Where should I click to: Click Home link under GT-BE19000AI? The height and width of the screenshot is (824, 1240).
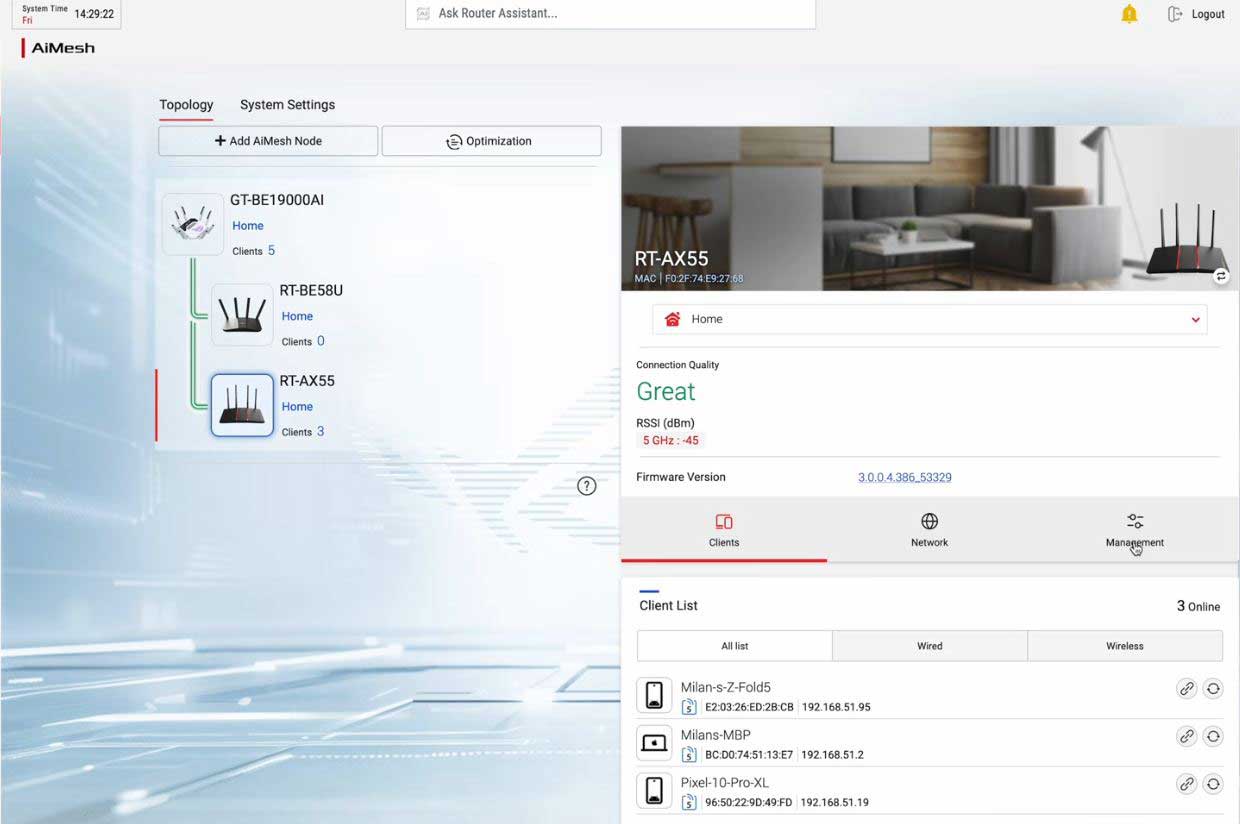(248, 226)
